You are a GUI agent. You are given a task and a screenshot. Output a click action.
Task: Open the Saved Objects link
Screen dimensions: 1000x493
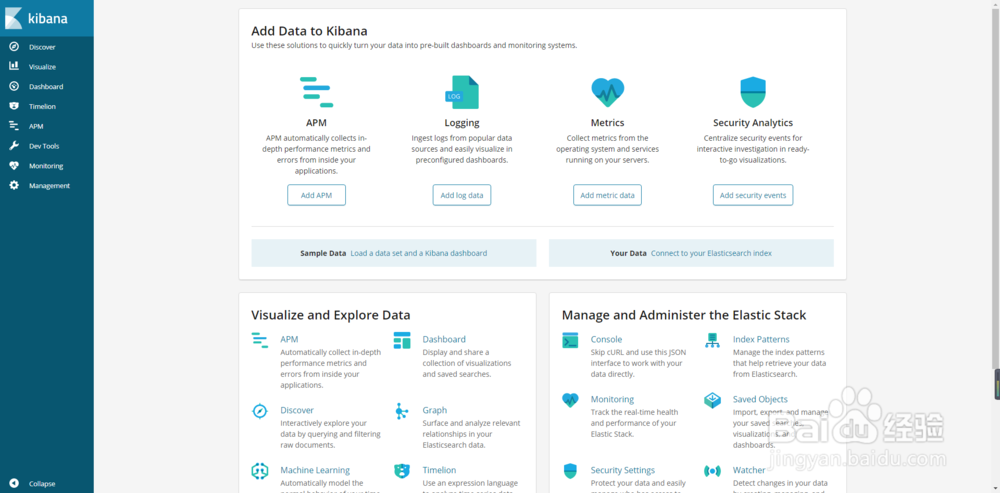click(x=760, y=399)
